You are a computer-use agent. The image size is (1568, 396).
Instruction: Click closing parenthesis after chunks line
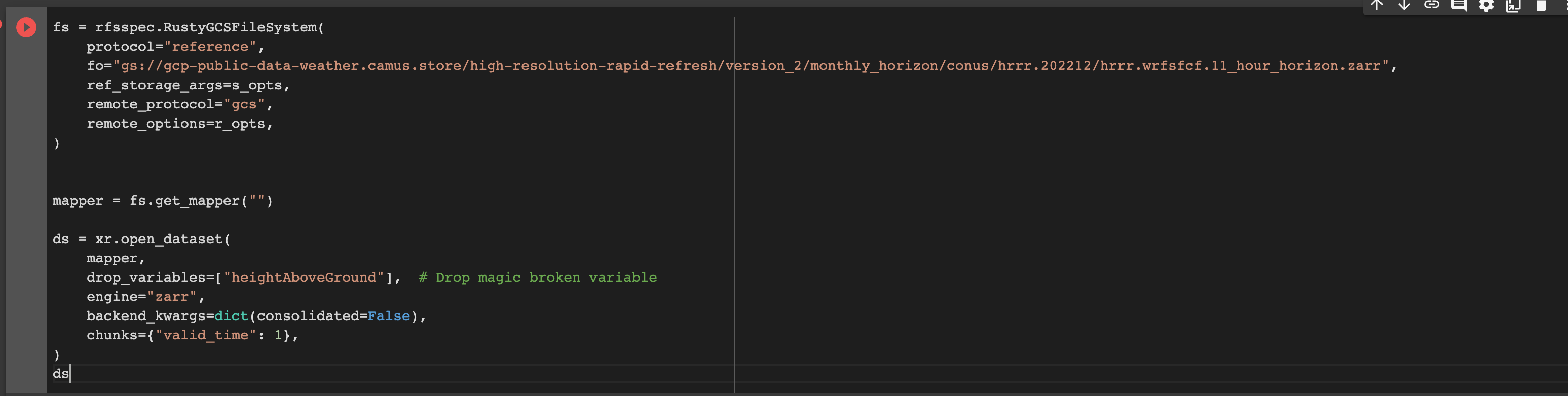click(57, 354)
